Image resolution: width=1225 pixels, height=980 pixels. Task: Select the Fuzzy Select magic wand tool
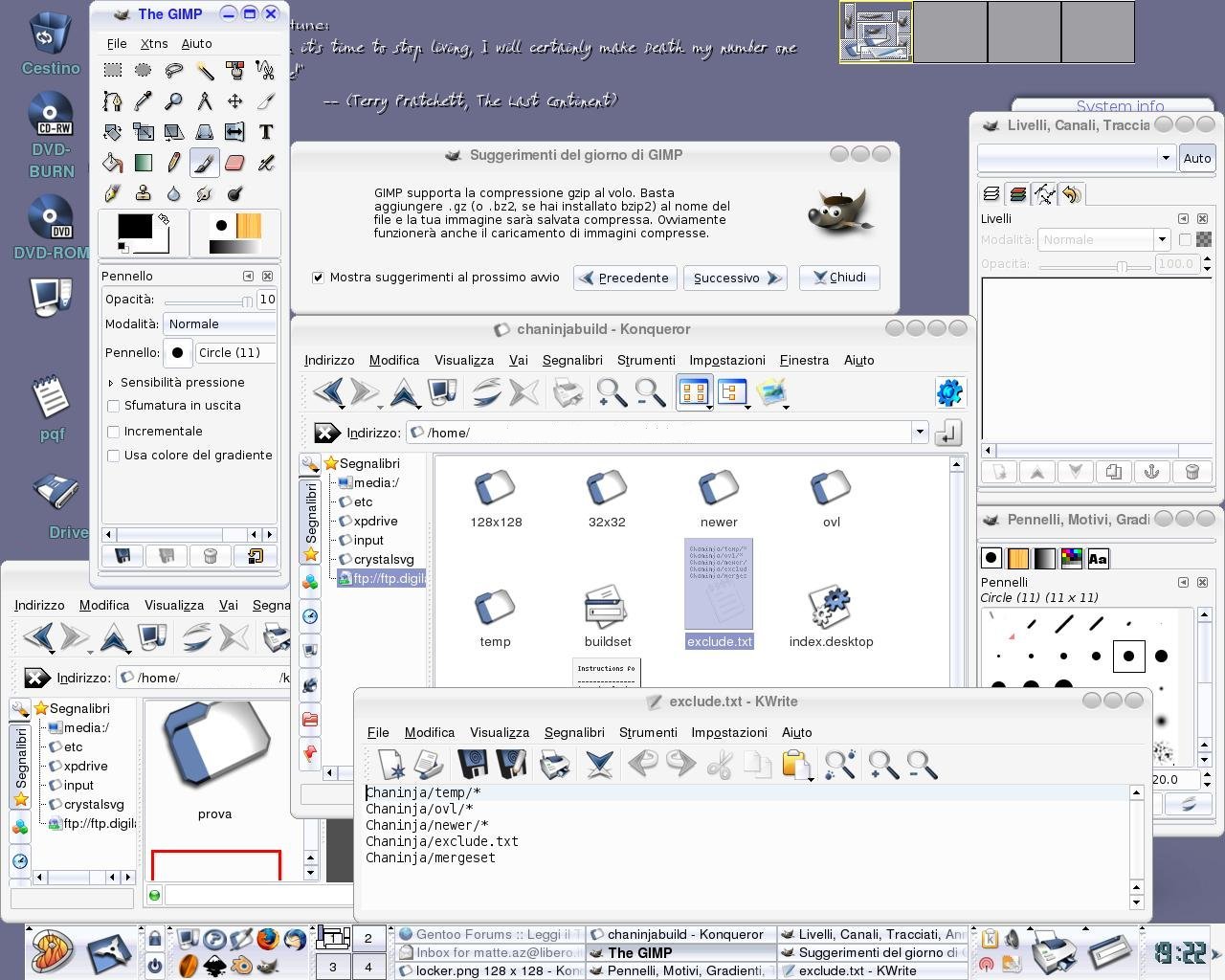pyautogui.click(x=205, y=70)
